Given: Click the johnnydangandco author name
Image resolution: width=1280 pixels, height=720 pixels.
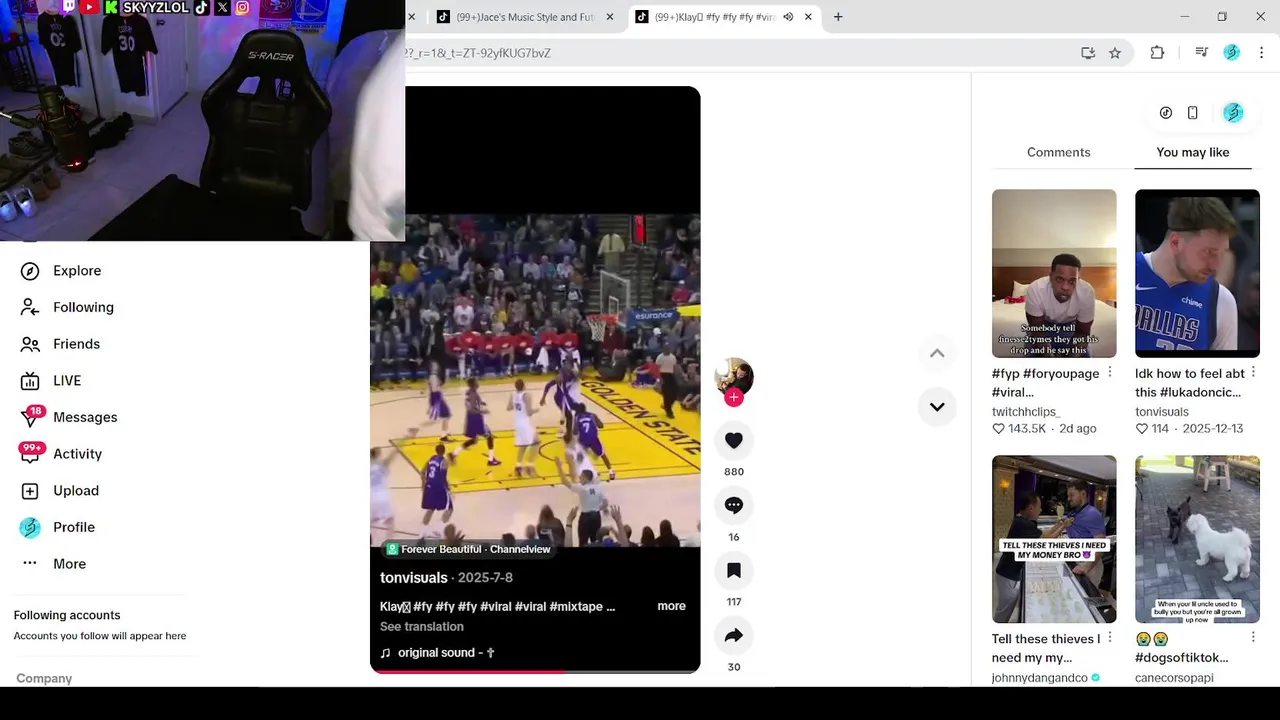Looking at the screenshot, I should click(x=1040, y=678).
